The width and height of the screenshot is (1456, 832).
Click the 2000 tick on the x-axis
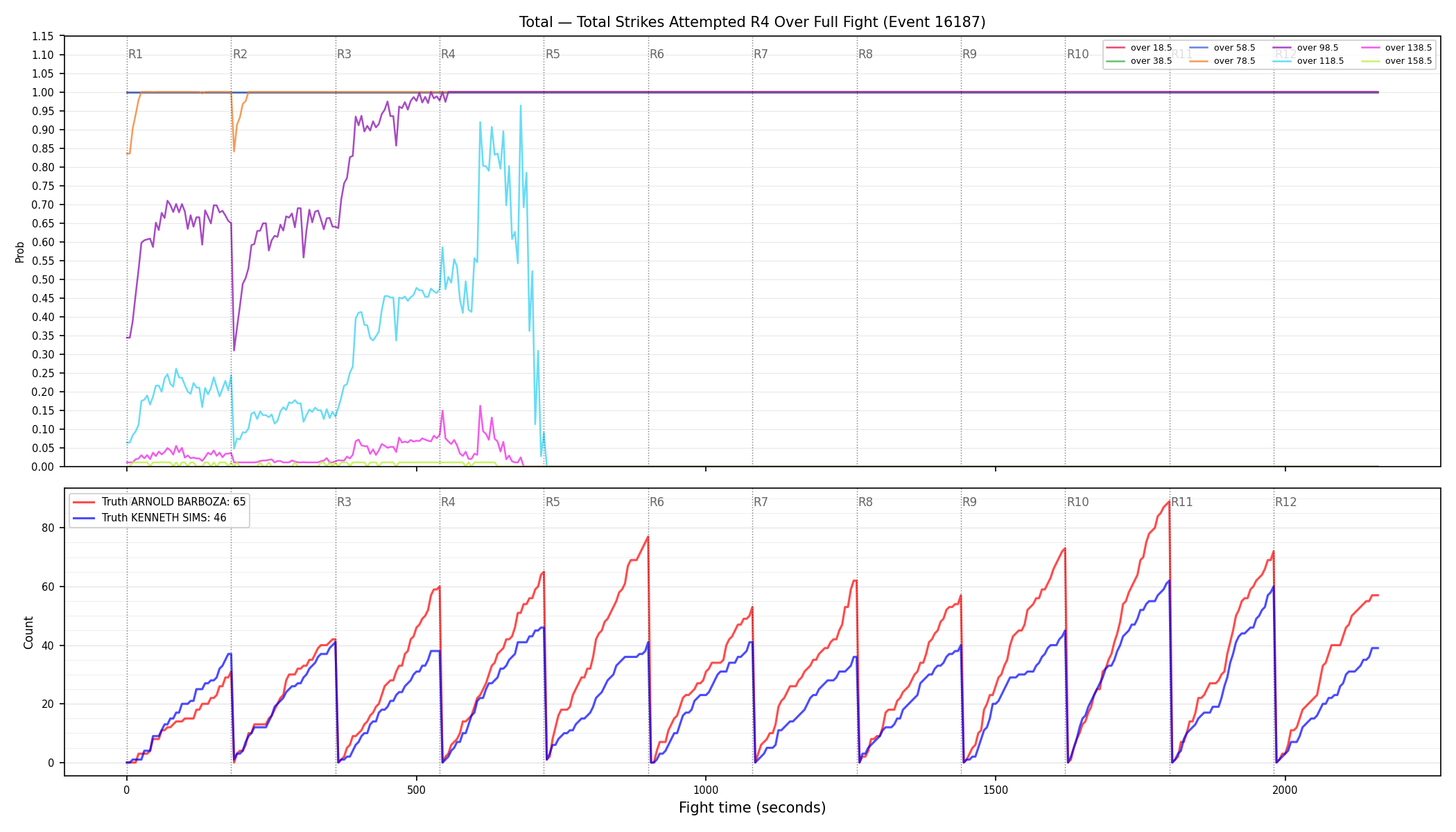1285,789
